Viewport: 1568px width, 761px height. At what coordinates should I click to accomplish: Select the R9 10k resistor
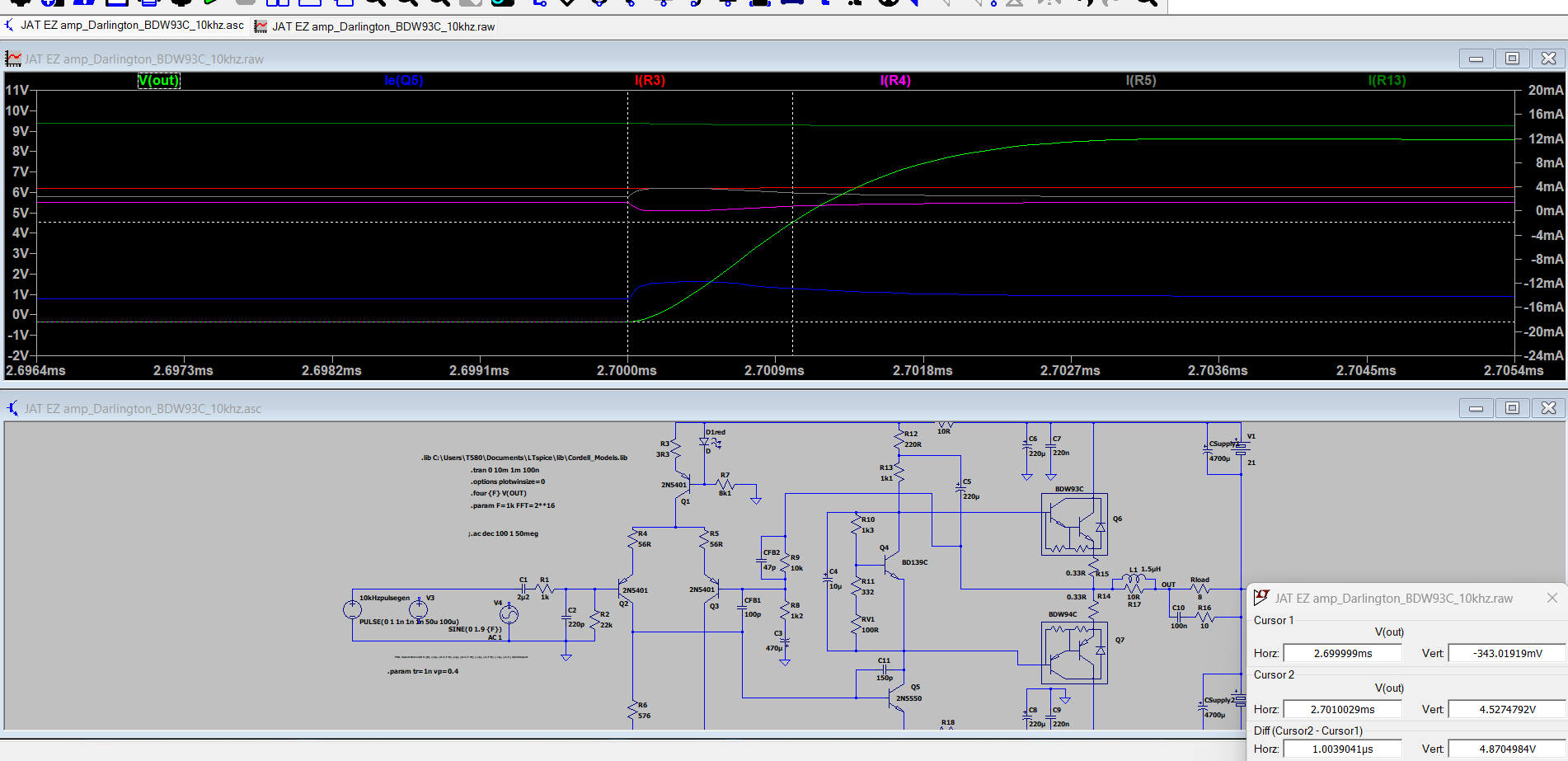[x=785, y=563]
